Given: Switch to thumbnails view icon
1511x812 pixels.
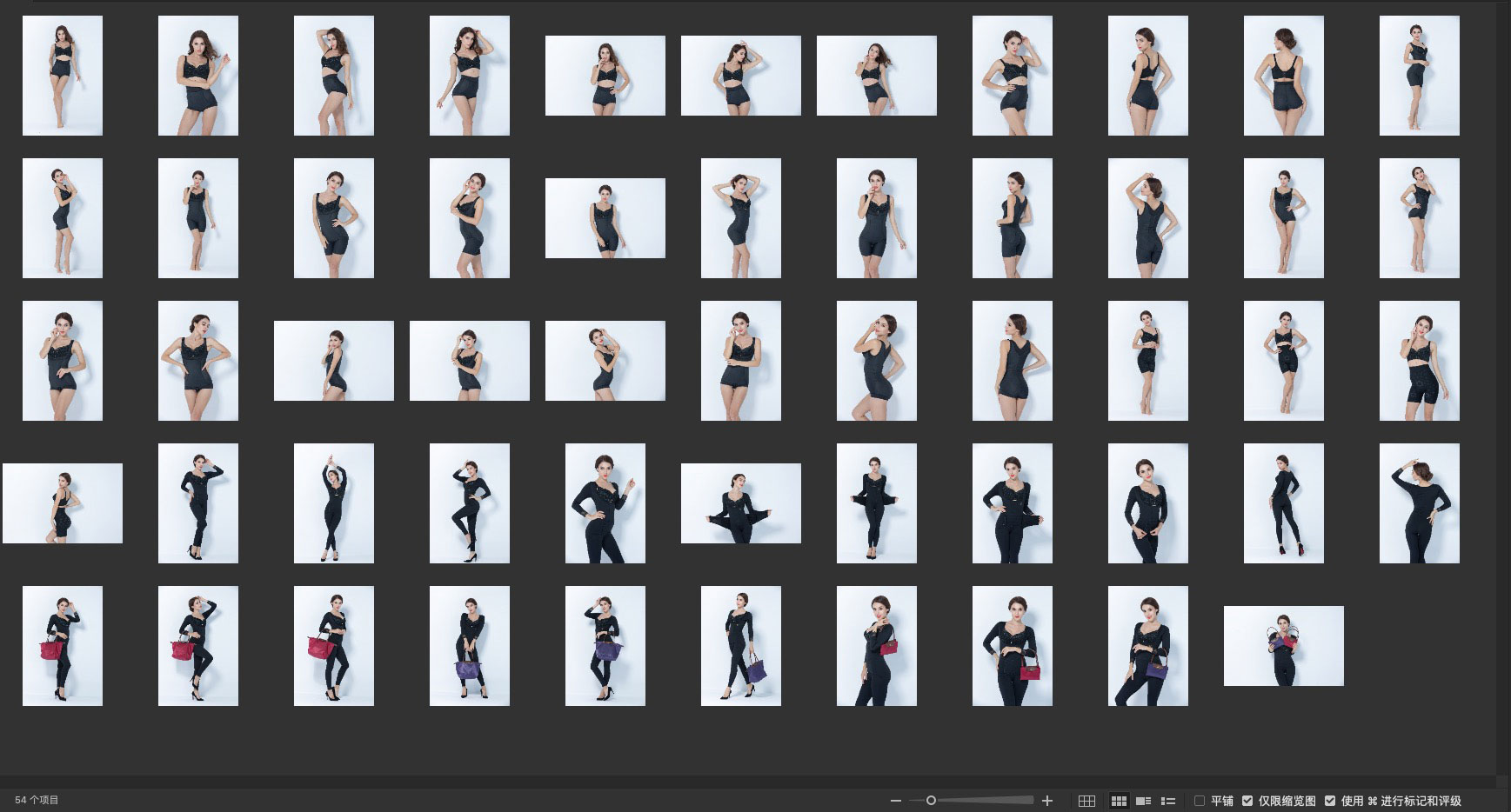Looking at the screenshot, I should coord(1119,801).
